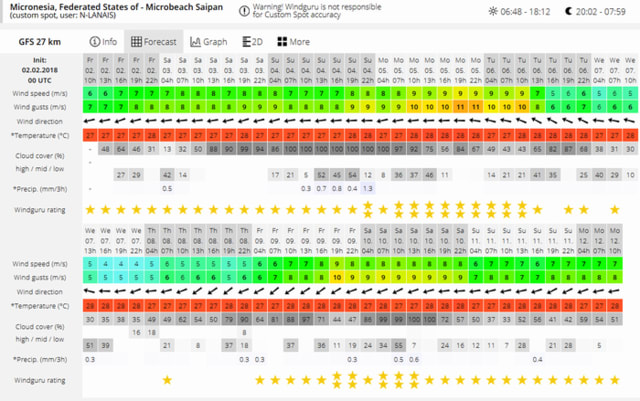Click cloud cover value 71 at Fr 09. 16h
Screen dimensions: 640x401
point(321,319)
